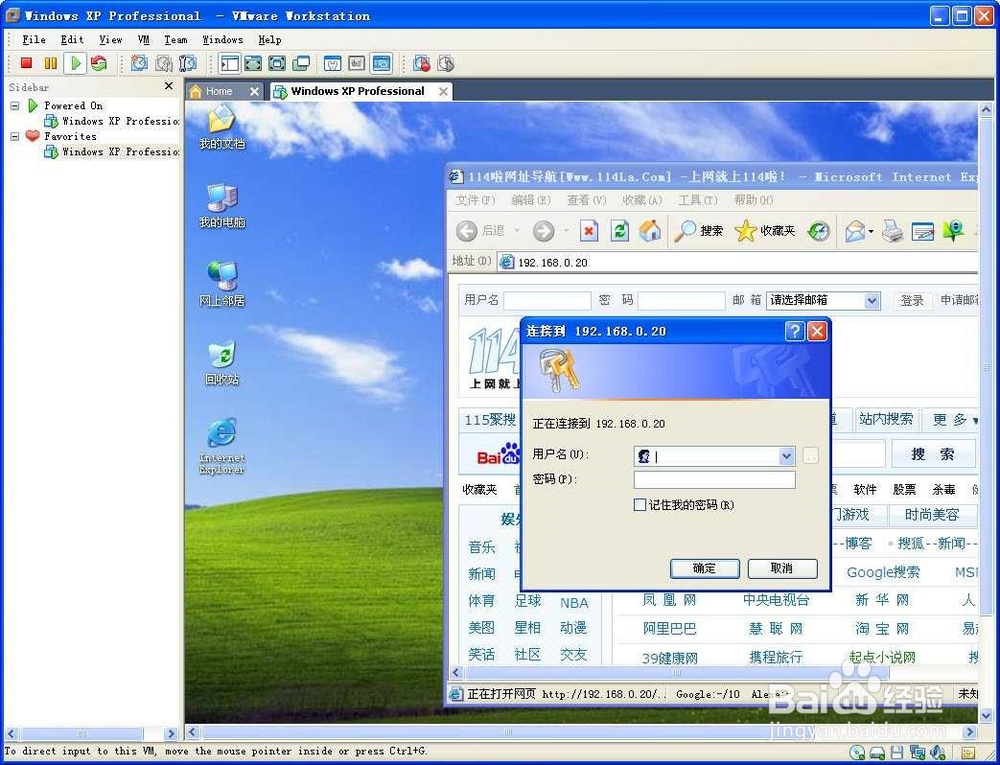Image resolution: width=1000 pixels, height=765 pixels.
Task: Show the console view toolbar icon
Action: click(381, 63)
